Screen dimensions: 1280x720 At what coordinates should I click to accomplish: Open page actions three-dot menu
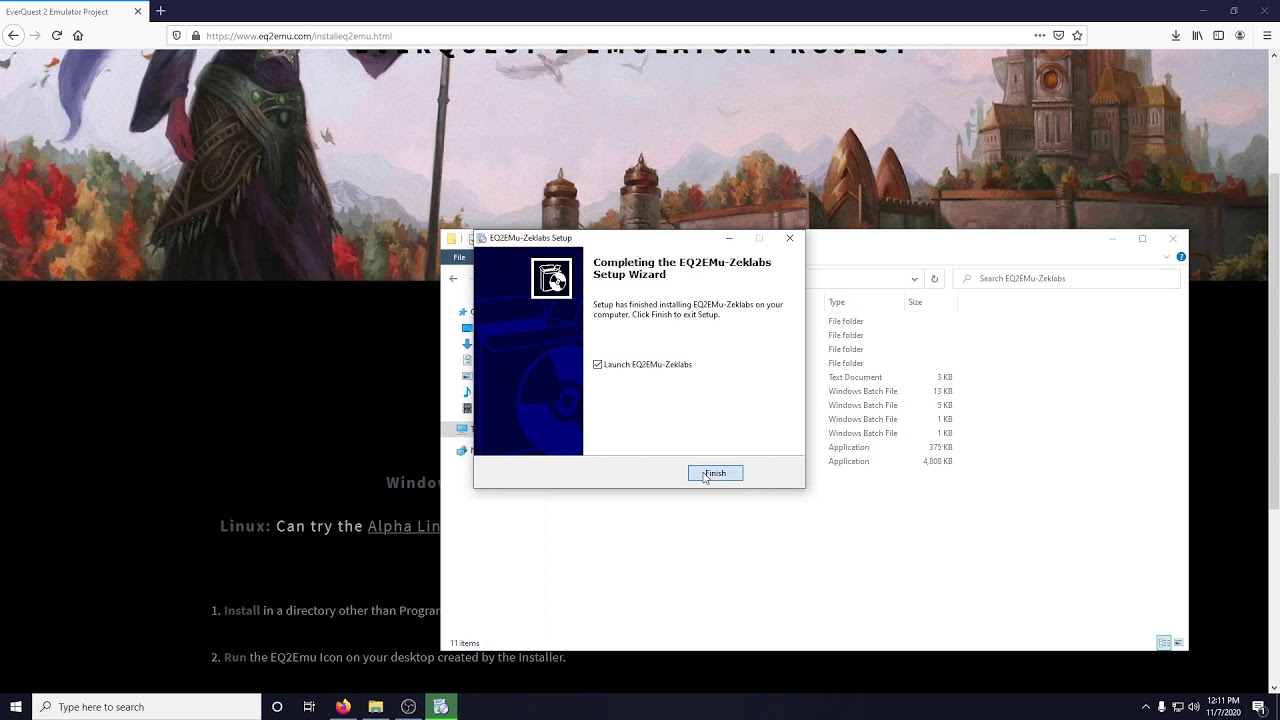point(1040,35)
